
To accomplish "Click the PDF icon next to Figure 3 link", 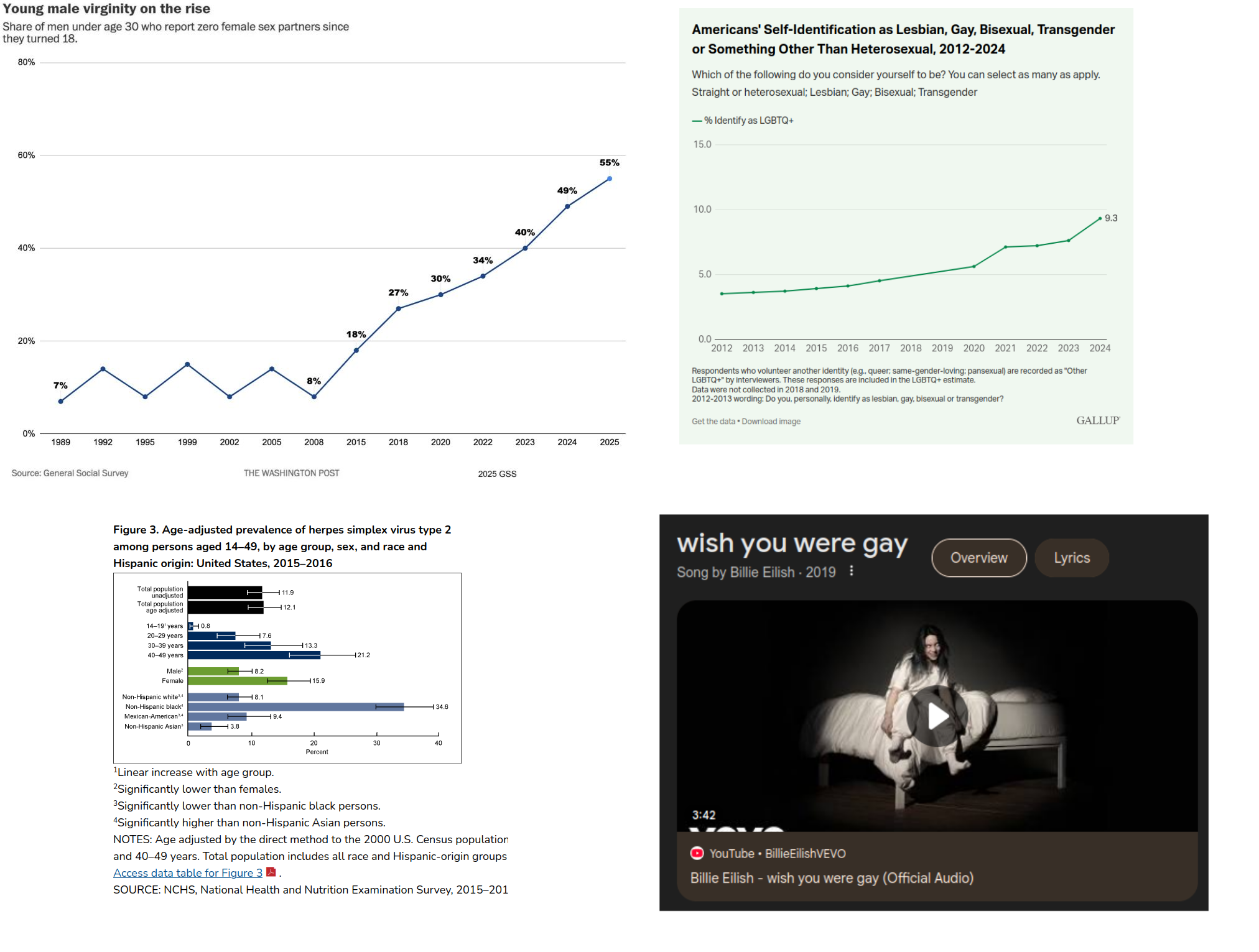I will tap(271, 872).
